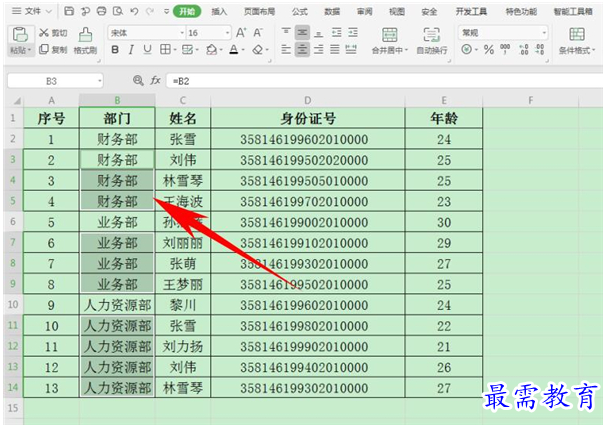Viewport: 606px width, 428px height.
Task: Activate the 格式刷 format painter
Action: tap(85, 40)
